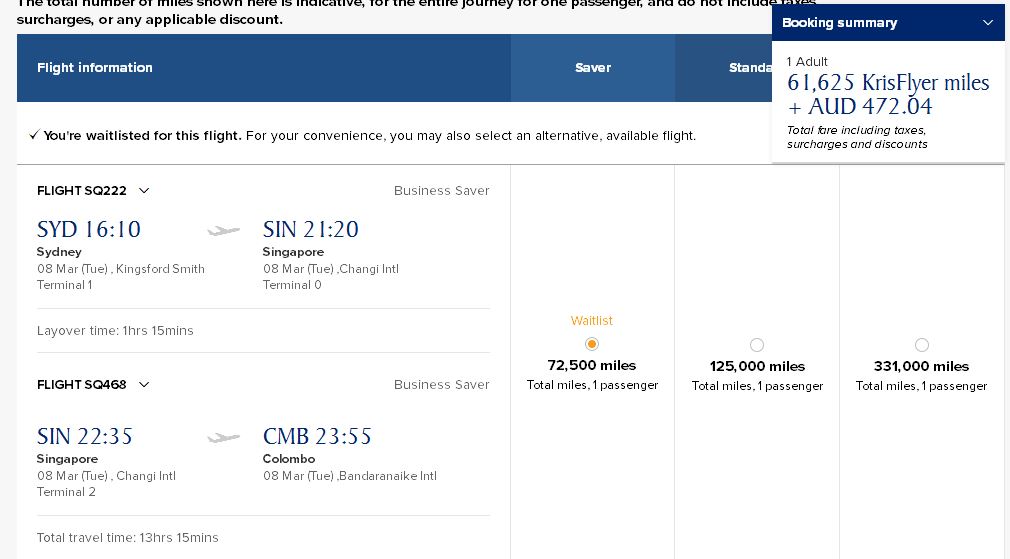The image size is (1010, 559).
Task: Click the Layover time 1hrs 15mins text
Action: [x=115, y=330]
